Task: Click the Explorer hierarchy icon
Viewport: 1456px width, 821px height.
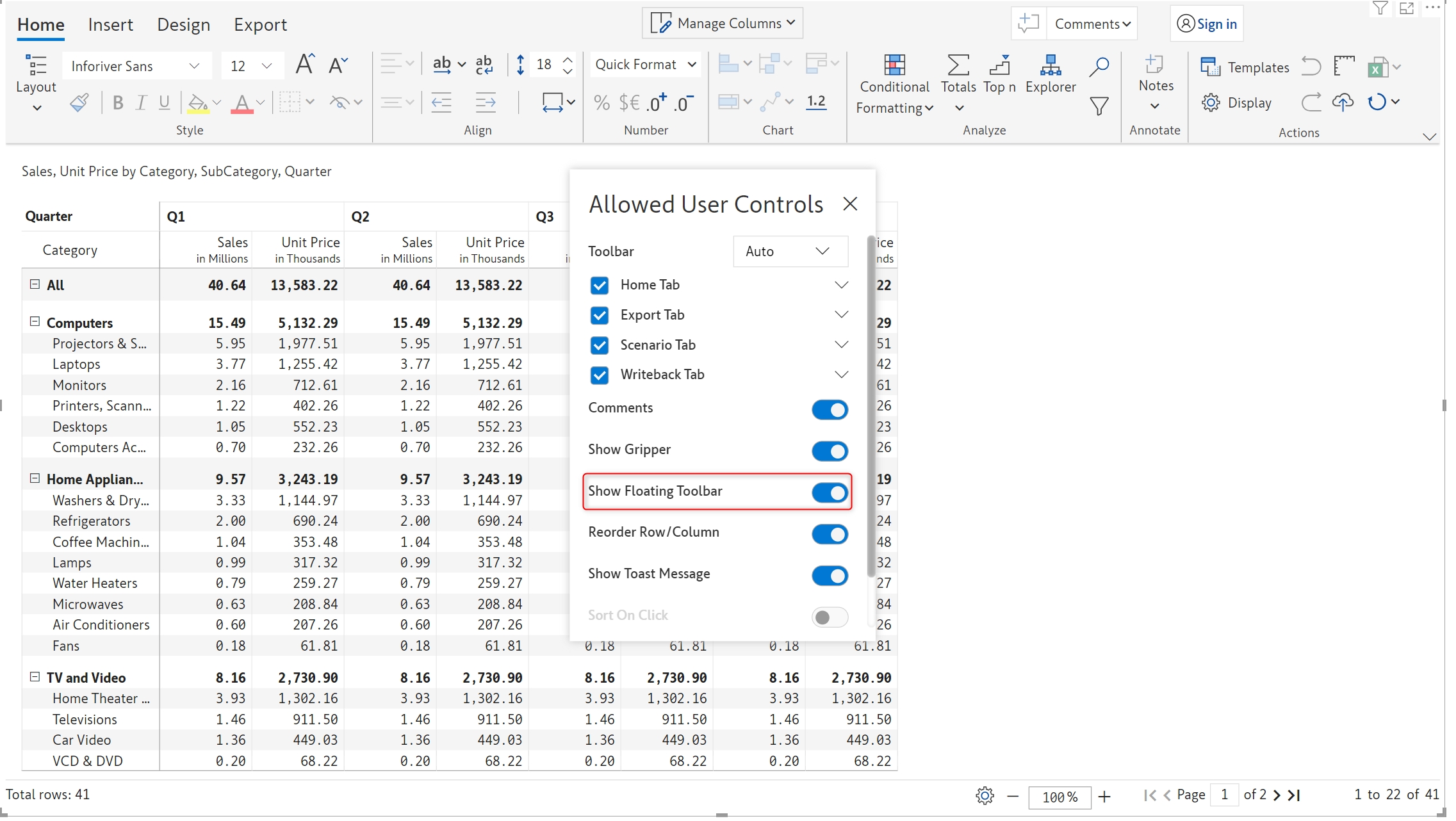Action: point(1050,65)
